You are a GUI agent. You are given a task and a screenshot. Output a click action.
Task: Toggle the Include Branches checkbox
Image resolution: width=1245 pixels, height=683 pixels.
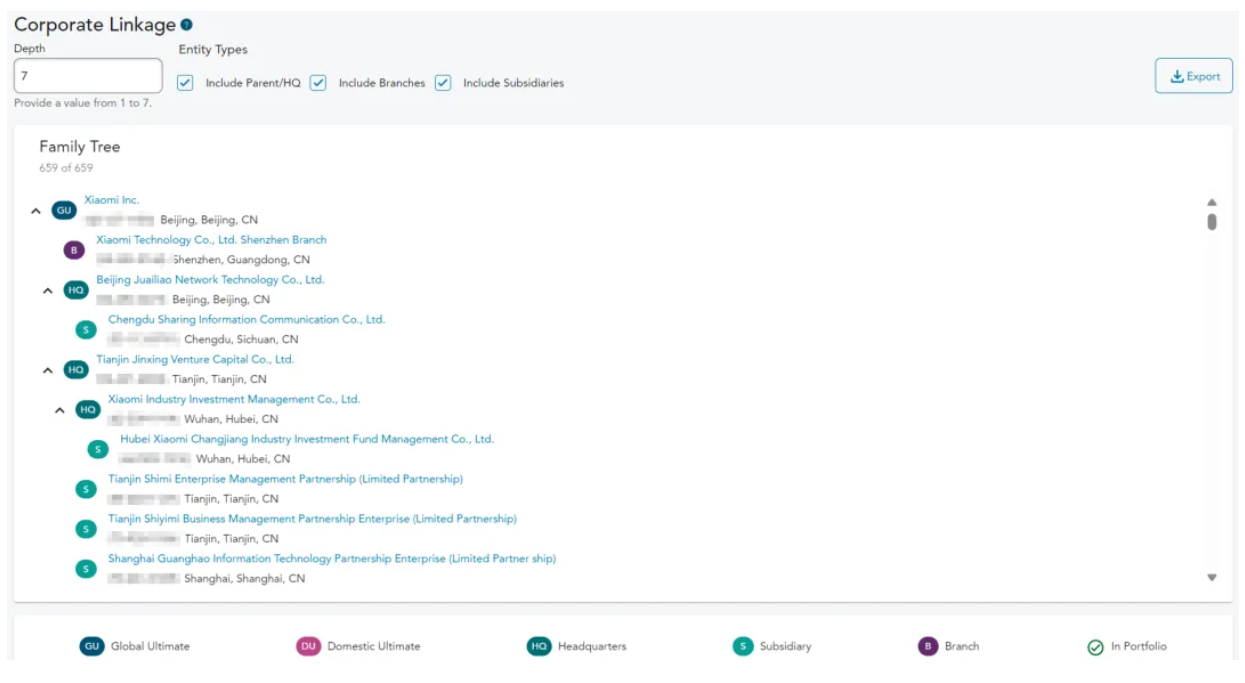point(318,83)
